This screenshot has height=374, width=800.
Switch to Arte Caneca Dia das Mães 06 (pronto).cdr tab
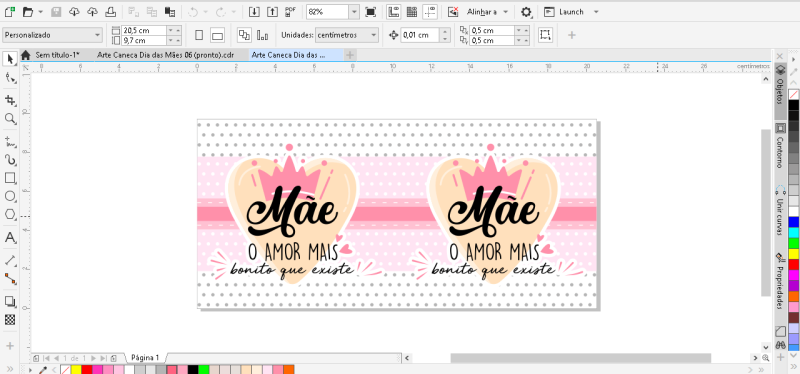coord(165,55)
